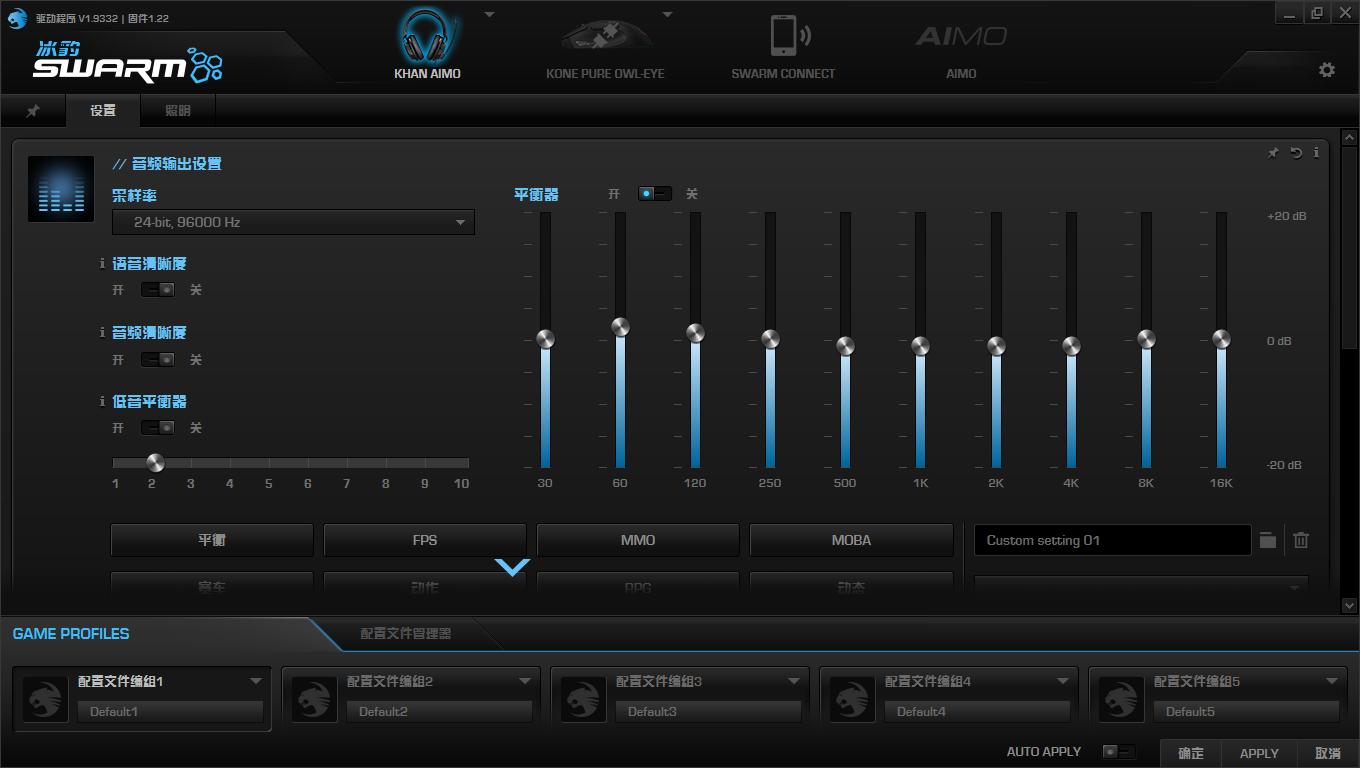Image resolution: width=1360 pixels, height=768 pixels.
Task: Open the settings gear icon
Action: (x=1327, y=70)
